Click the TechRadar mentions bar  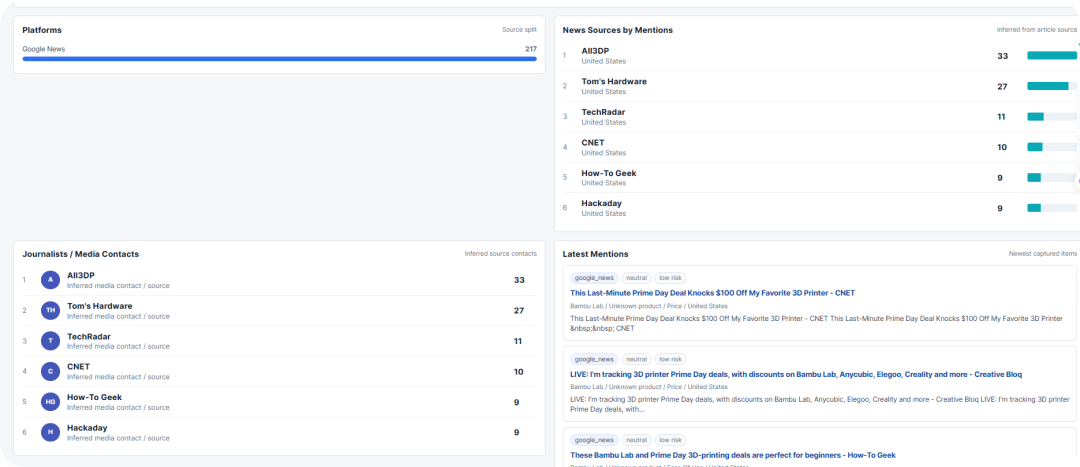[x=1052, y=116]
